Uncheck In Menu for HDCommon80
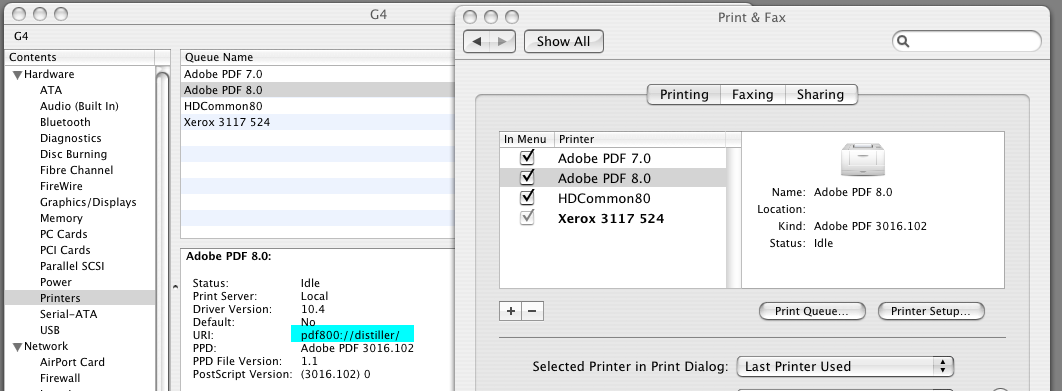This screenshot has height=391, width=1062. [527, 198]
